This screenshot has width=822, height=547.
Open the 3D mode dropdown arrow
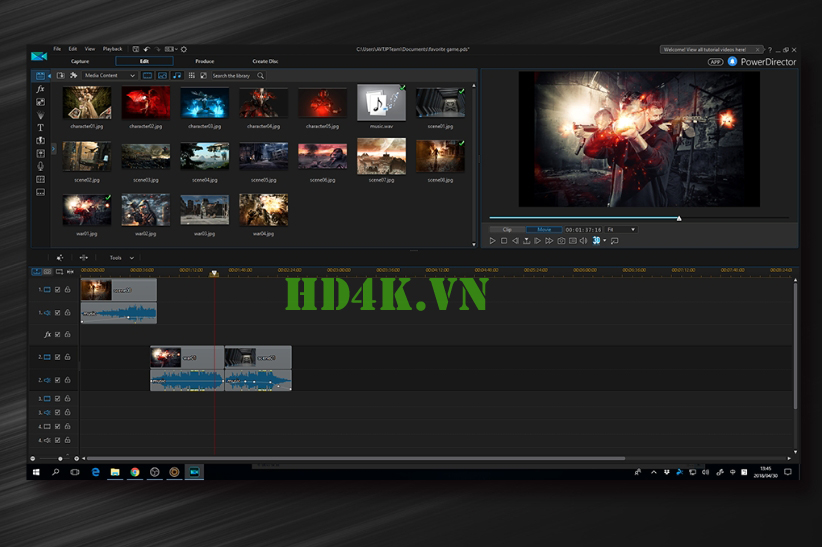(604, 241)
